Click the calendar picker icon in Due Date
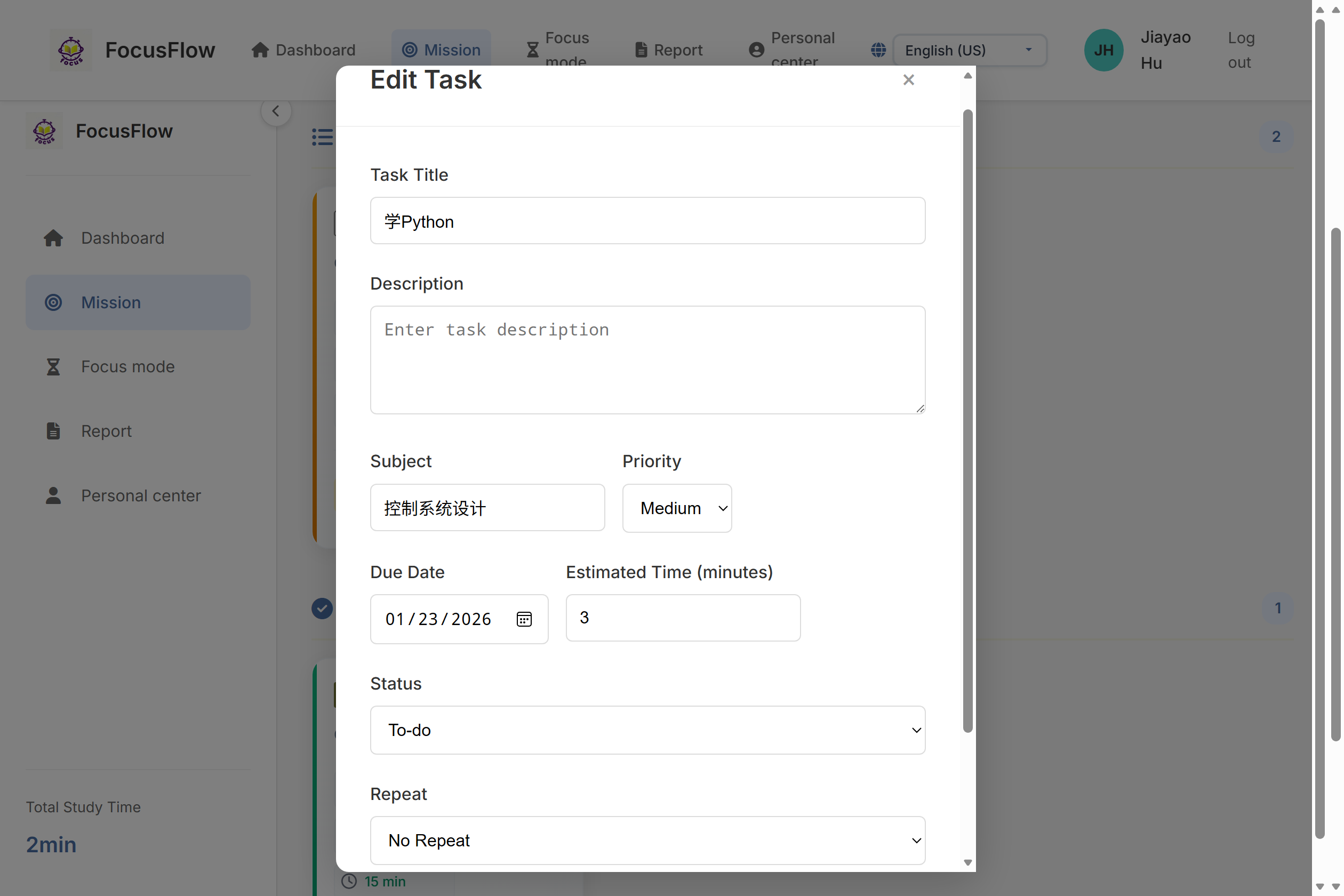The height and width of the screenshot is (896, 1344). tap(524, 619)
